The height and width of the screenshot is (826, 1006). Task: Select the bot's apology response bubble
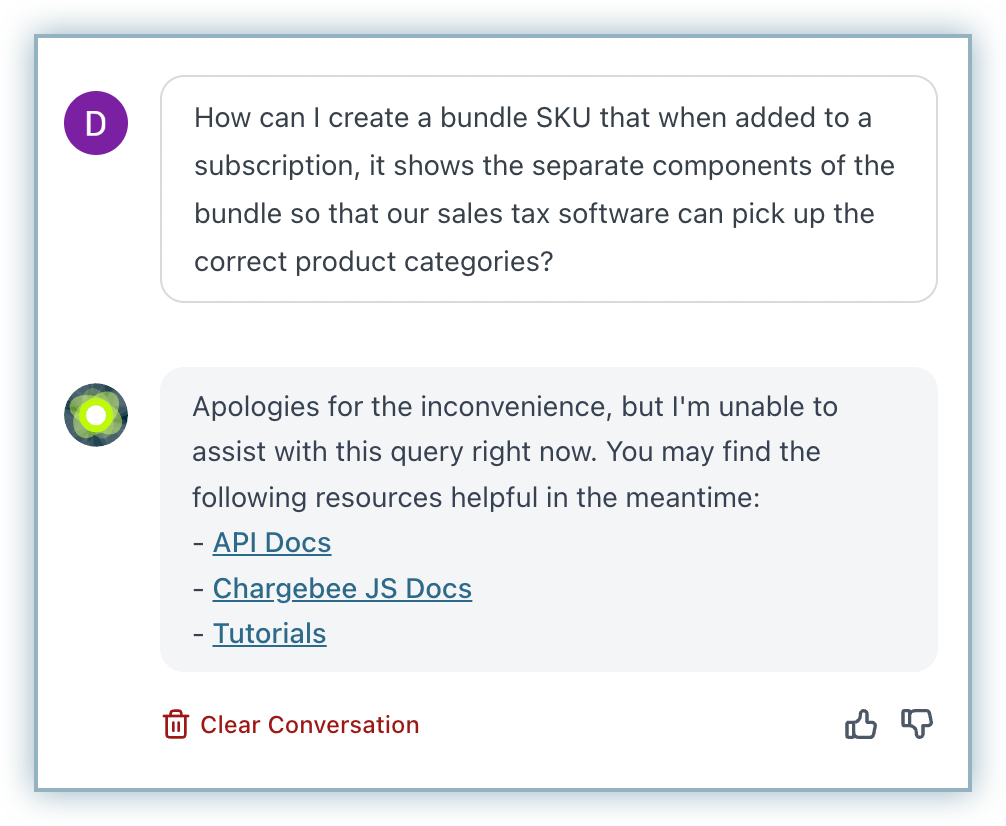click(549, 519)
